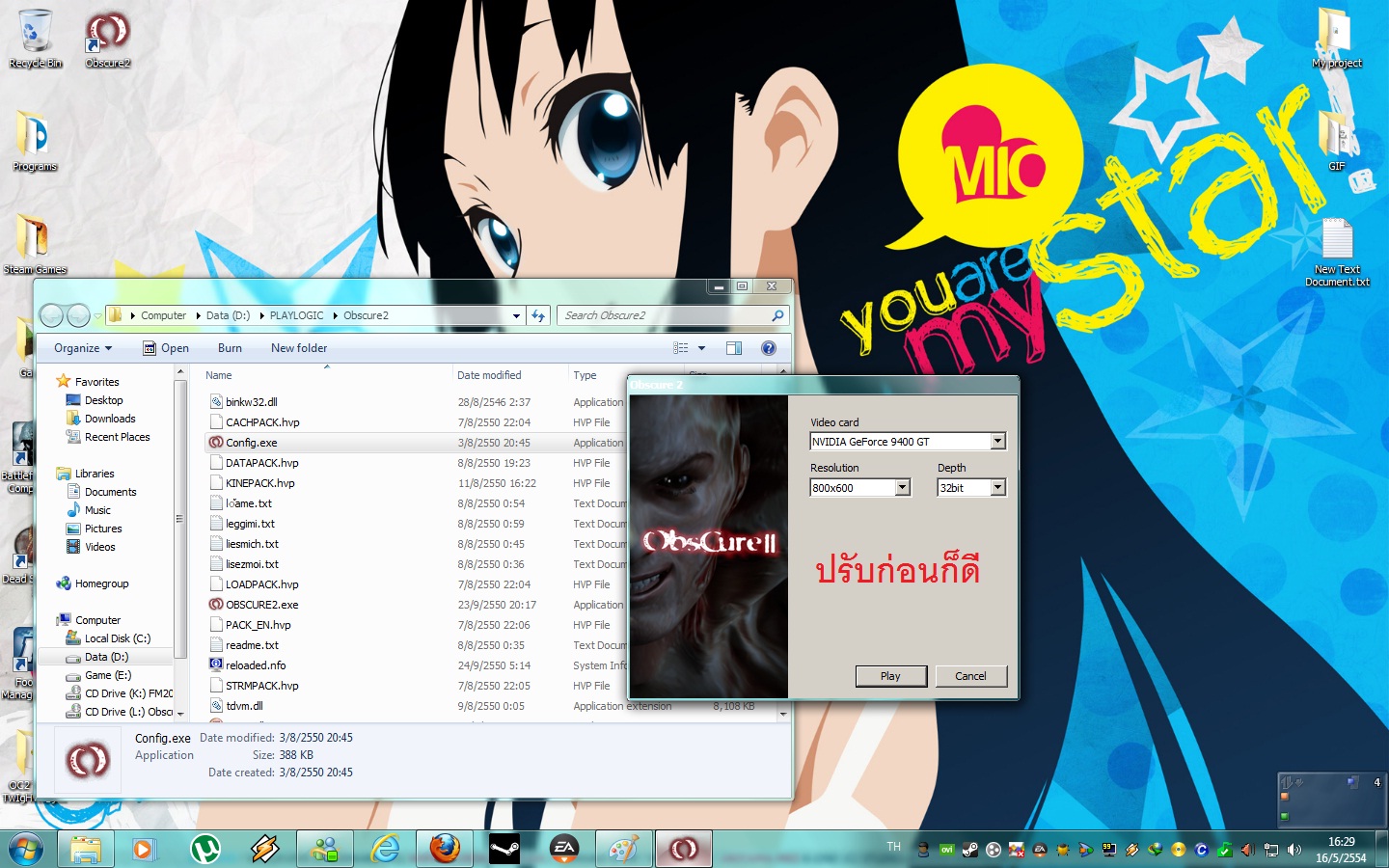Navigate to PLAYLOGIC in the address breadcrumb
Image resolution: width=1389 pixels, height=868 pixels.
tap(296, 315)
